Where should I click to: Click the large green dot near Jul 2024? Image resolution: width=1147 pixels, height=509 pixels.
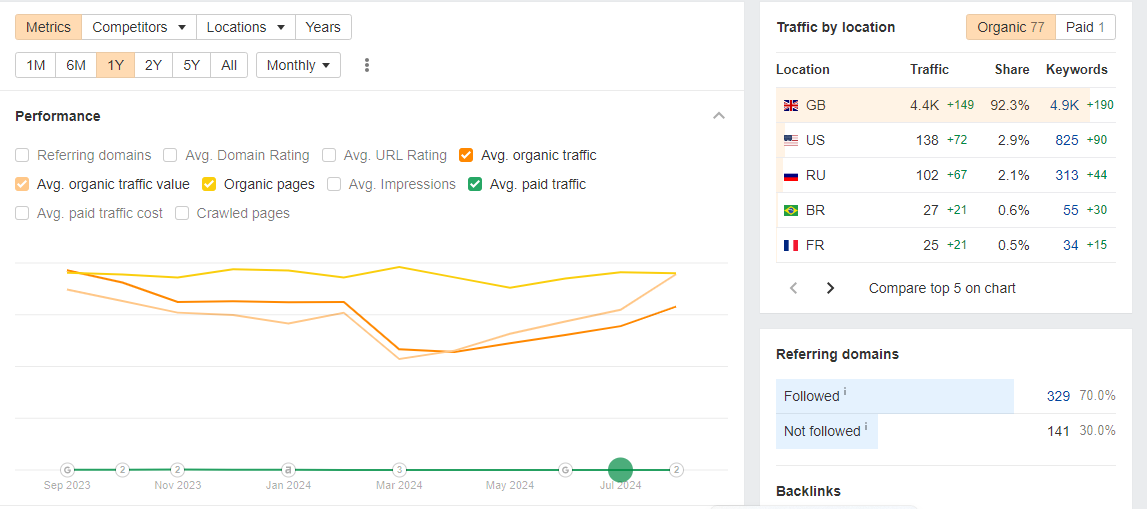click(620, 469)
